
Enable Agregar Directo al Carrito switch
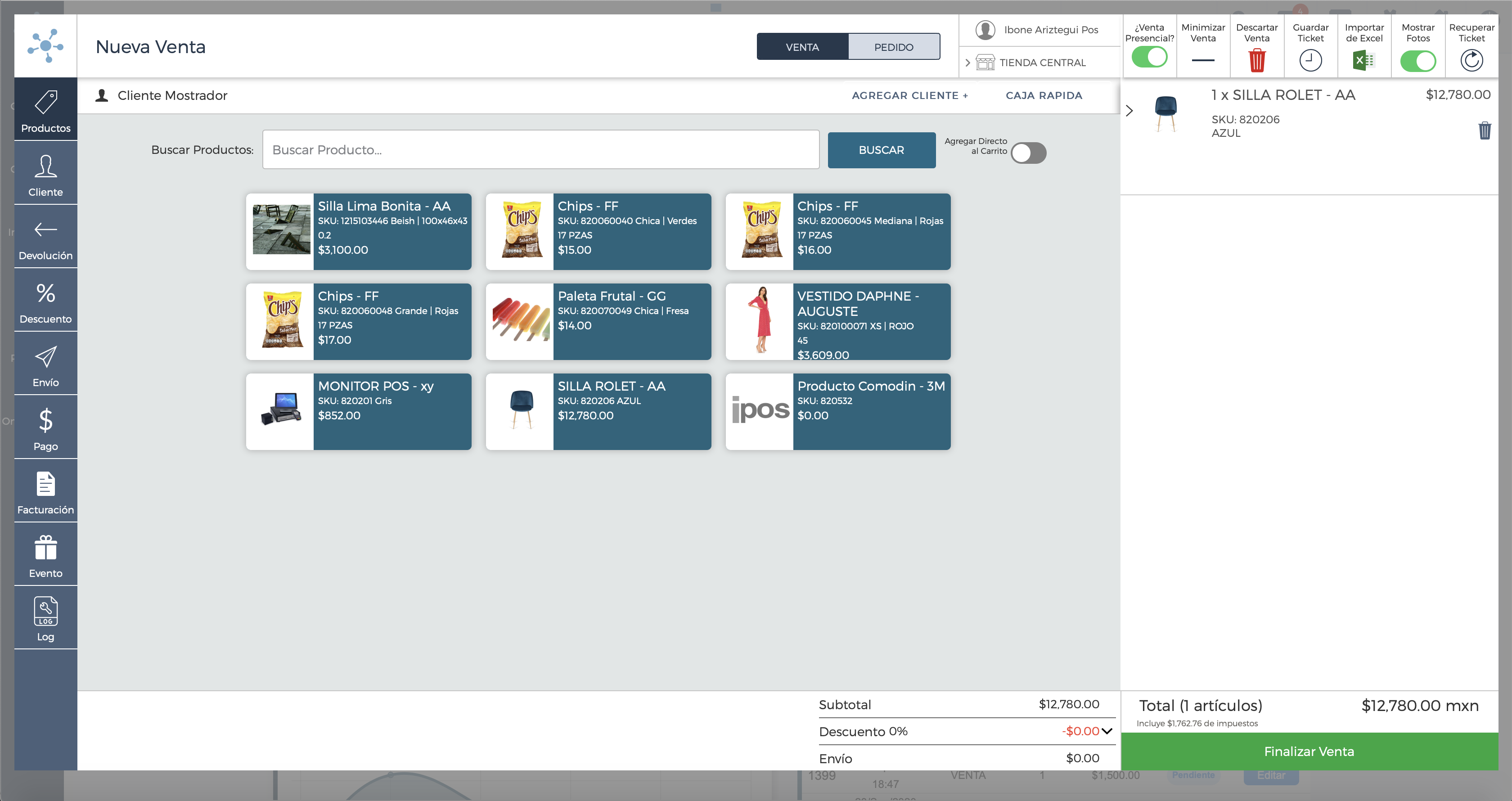click(1028, 153)
